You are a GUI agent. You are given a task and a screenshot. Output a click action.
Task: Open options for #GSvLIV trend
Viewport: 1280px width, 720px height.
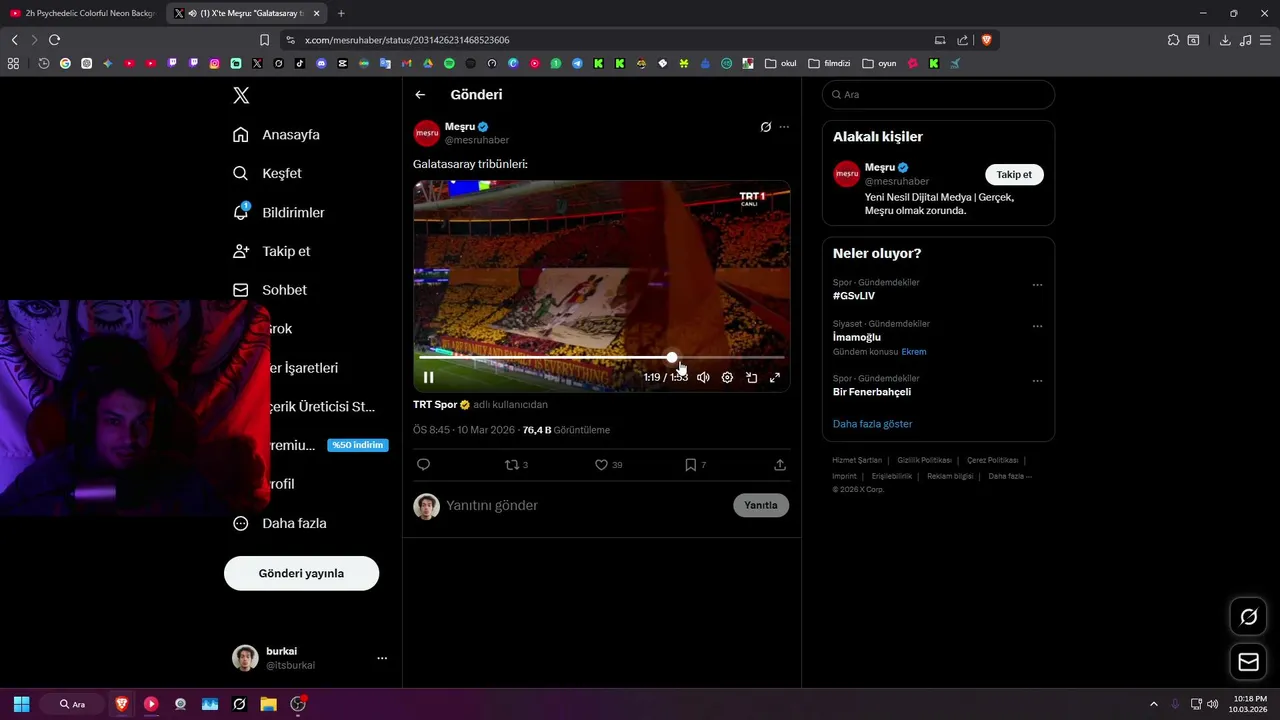tap(1037, 285)
